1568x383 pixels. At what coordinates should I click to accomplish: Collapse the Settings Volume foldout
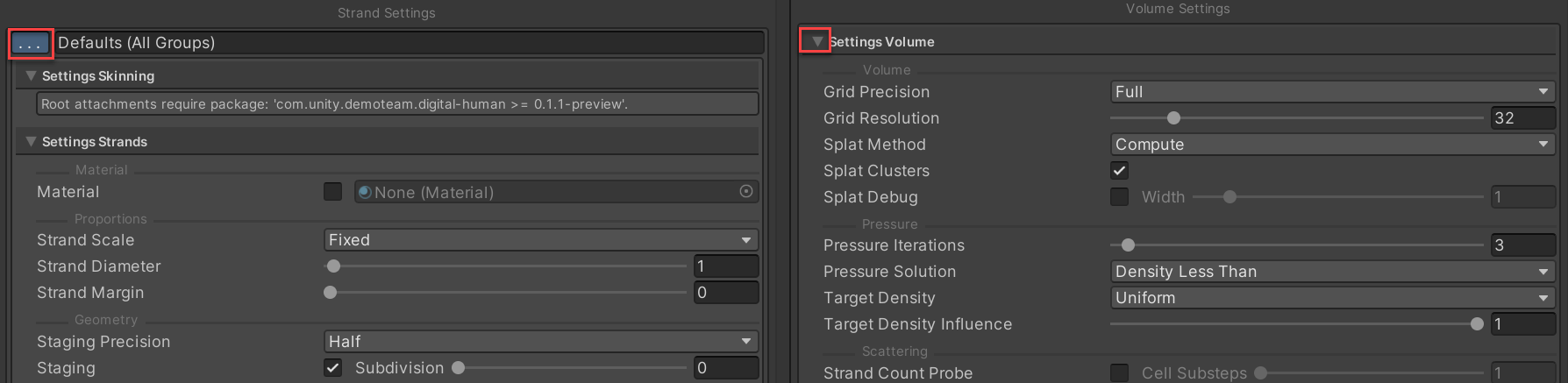817,41
